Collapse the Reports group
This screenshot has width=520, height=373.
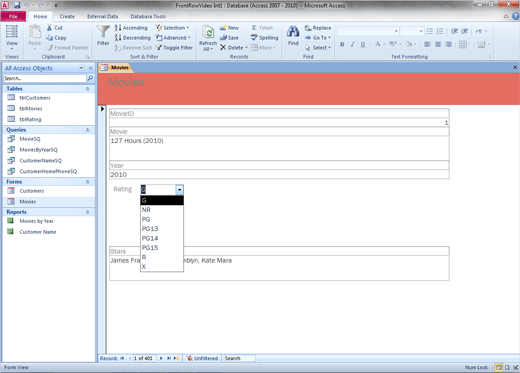(88, 212)
